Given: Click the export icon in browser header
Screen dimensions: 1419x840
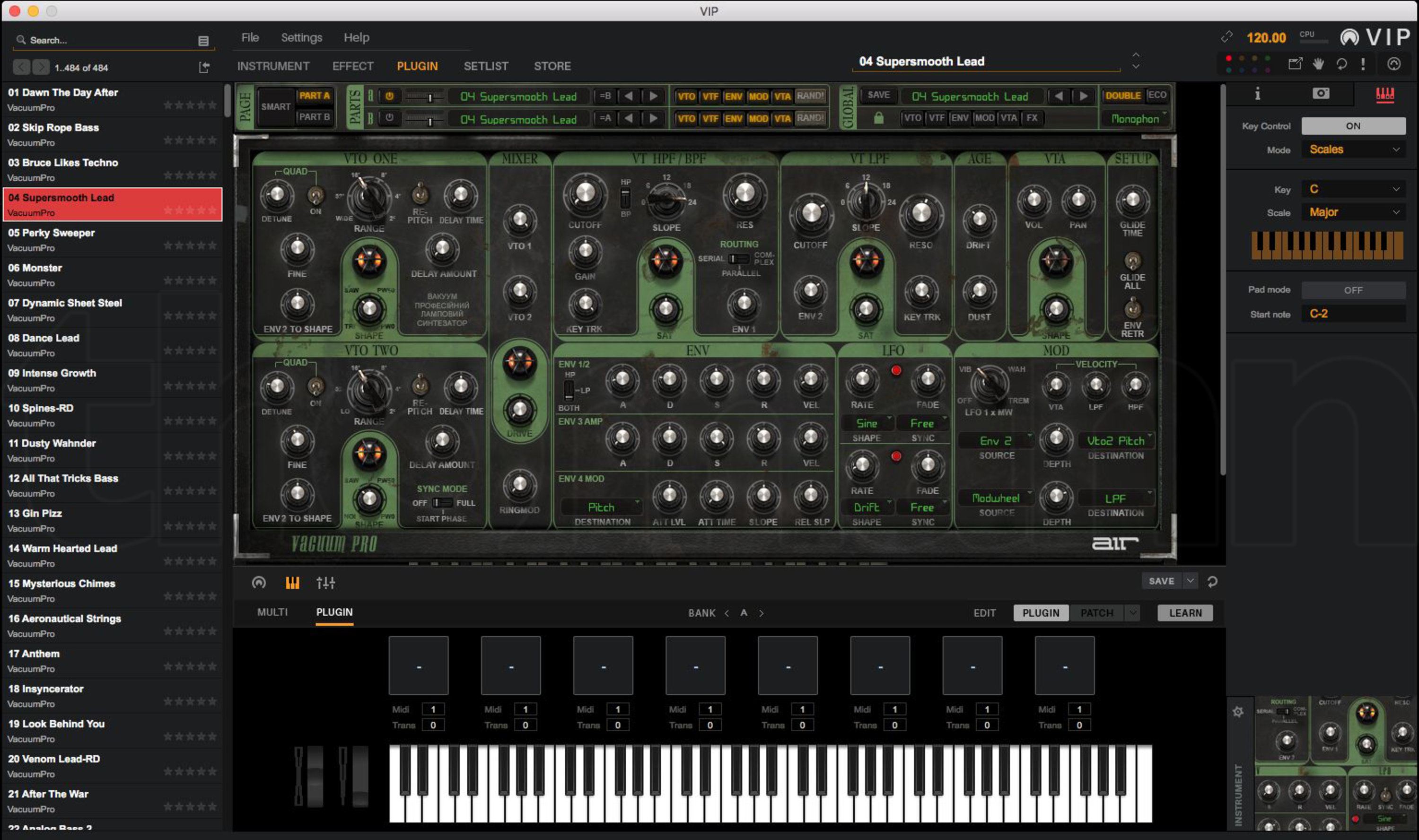Looking at the screenshot, I should (204, 67).
